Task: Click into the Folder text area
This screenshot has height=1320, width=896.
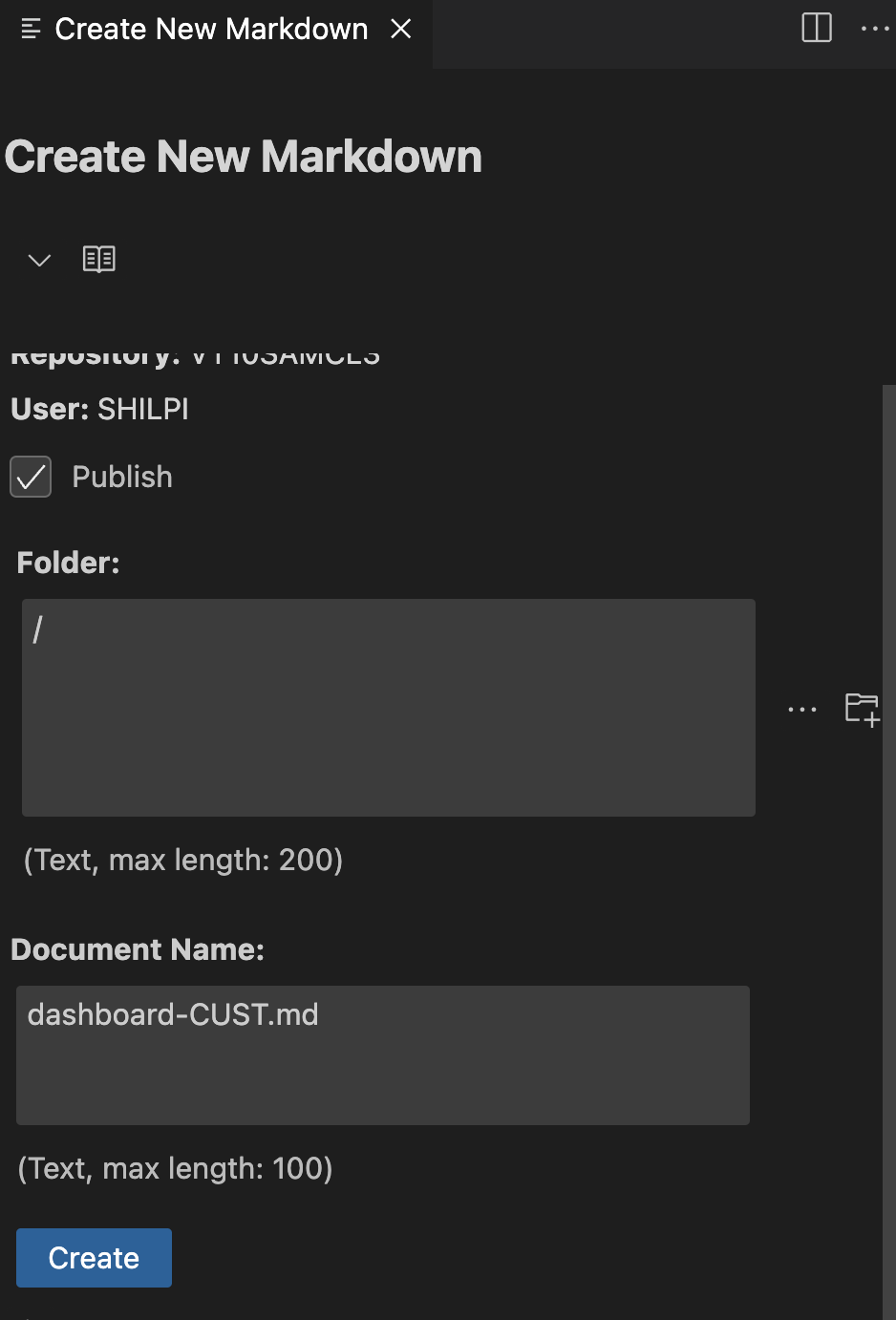Action: tap(388, 707)
